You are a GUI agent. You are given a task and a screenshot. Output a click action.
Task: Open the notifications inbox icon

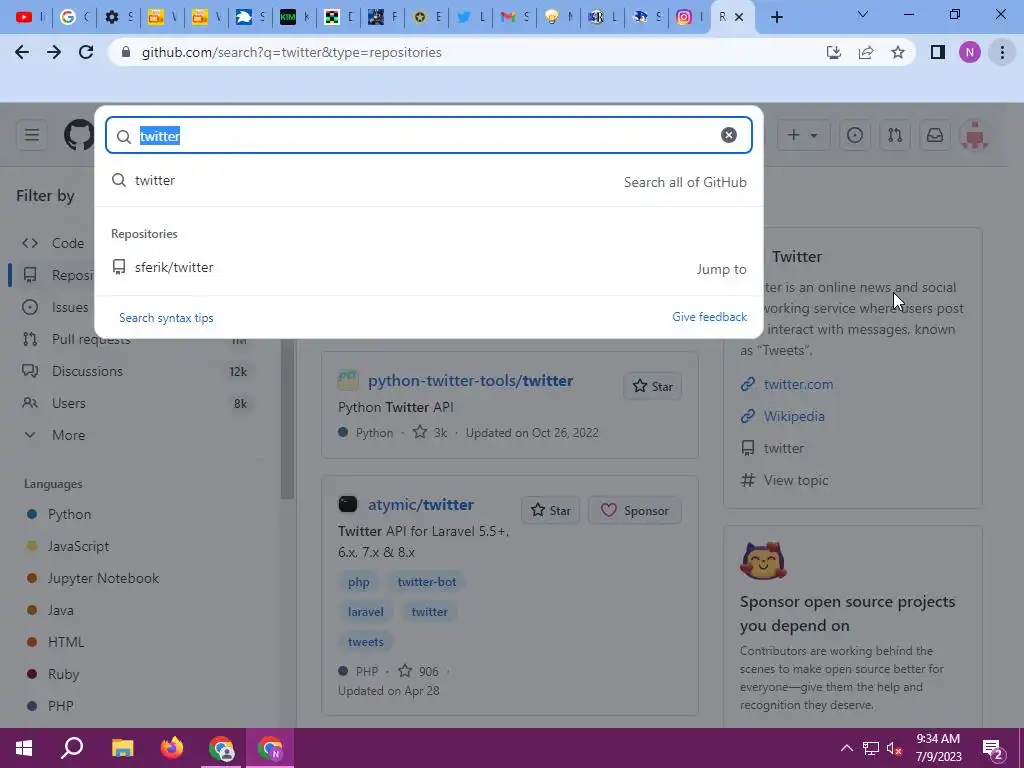click(935, 135)
